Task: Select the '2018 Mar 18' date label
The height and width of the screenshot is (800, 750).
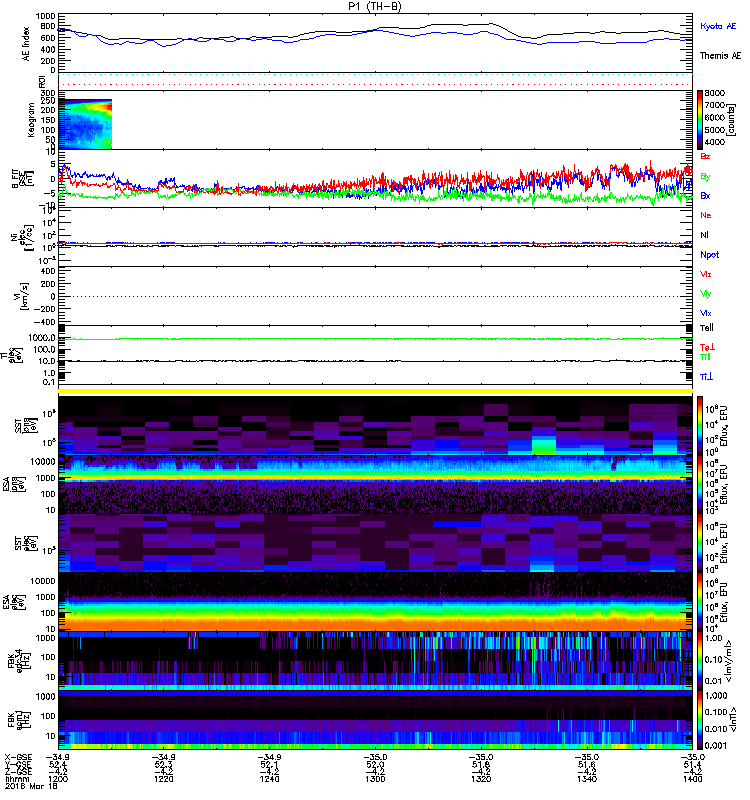Action: (x=31, y=786)
